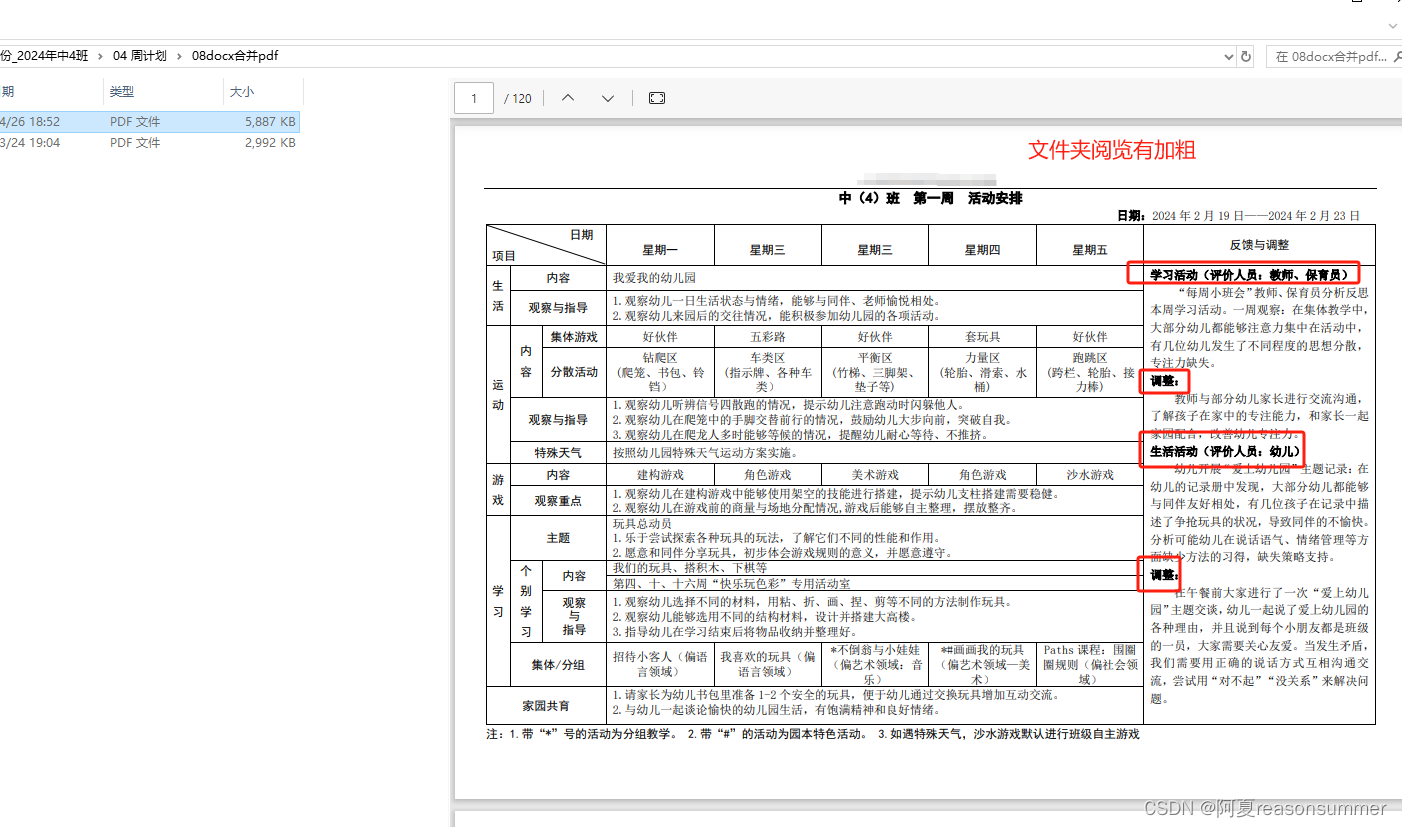The width and height of the screenshot is (1402, 827).
Task: Click the page count label showing /120
Action: click(x=518, y=98)
